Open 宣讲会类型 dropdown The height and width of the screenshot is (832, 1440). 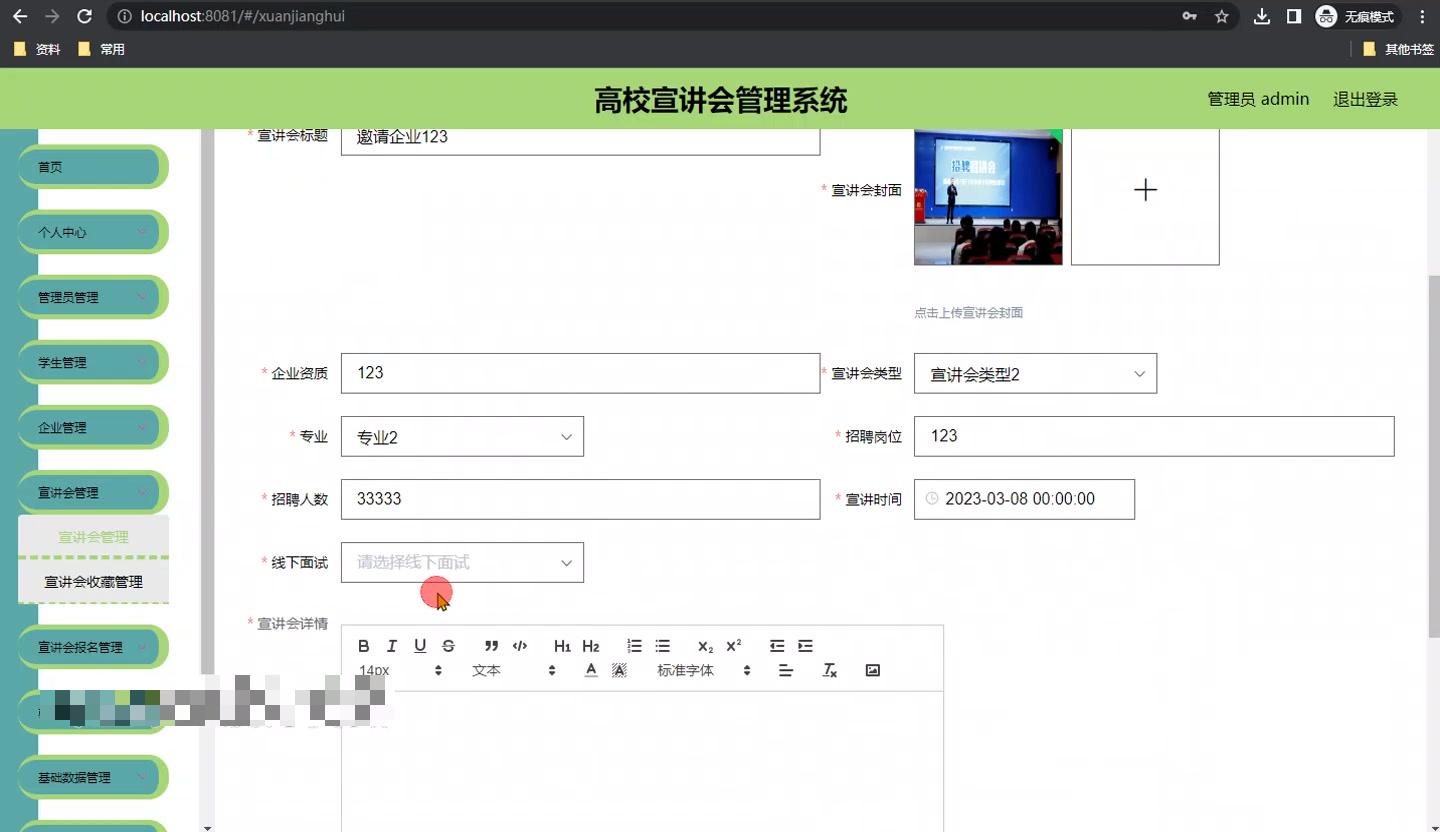(x=1035, y=373)
